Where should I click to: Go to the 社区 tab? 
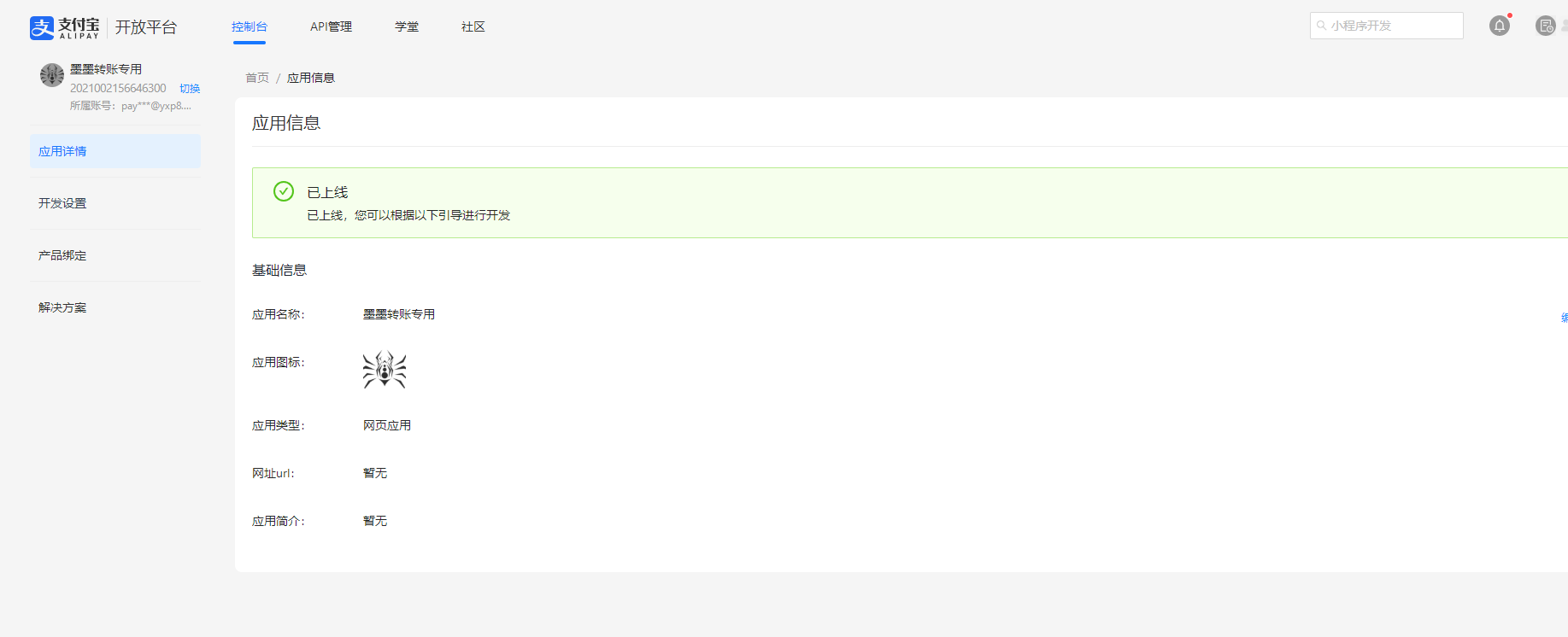point(473,26)
